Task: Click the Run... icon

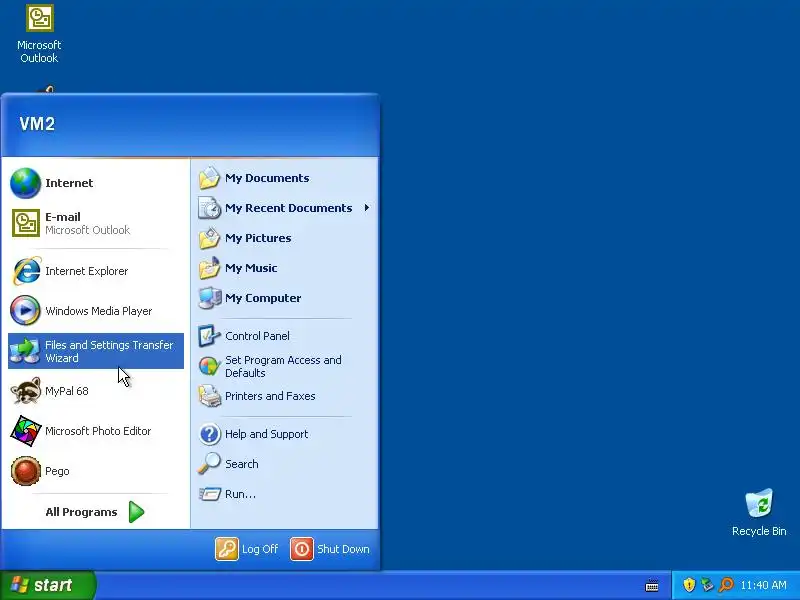Action: click(x=209, y=494)
